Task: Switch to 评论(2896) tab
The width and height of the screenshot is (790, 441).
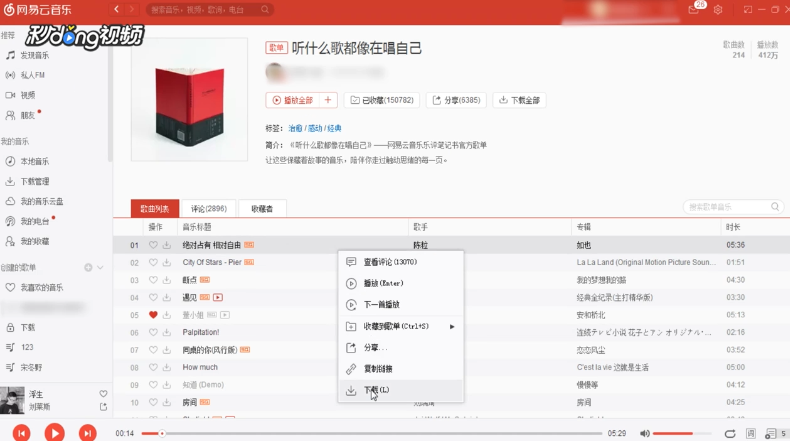Action: click(209, 209)
